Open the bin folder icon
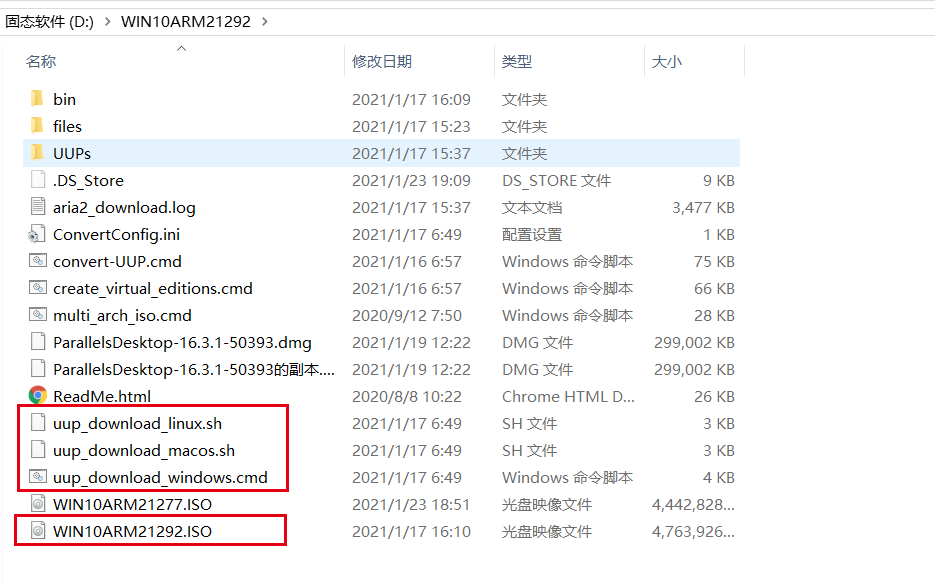The height and width of the screenshot is (583, 935). click(x=37, y=99)
